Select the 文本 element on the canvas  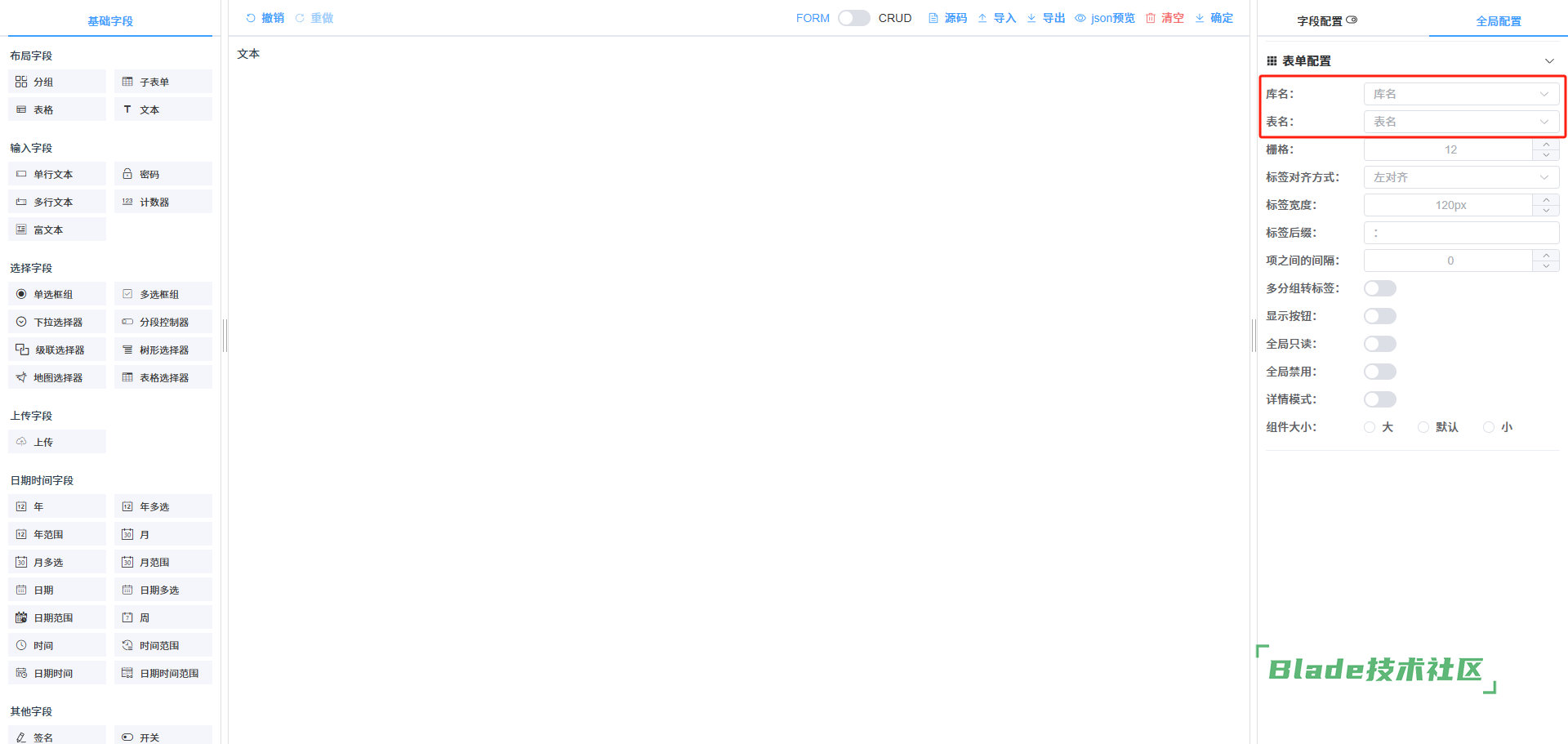pos(248,54)
